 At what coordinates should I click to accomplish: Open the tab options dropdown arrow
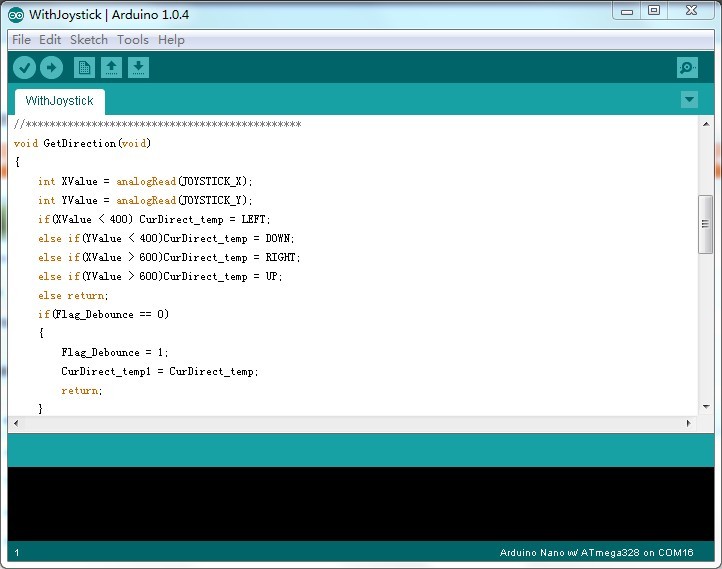pos(689,99)
